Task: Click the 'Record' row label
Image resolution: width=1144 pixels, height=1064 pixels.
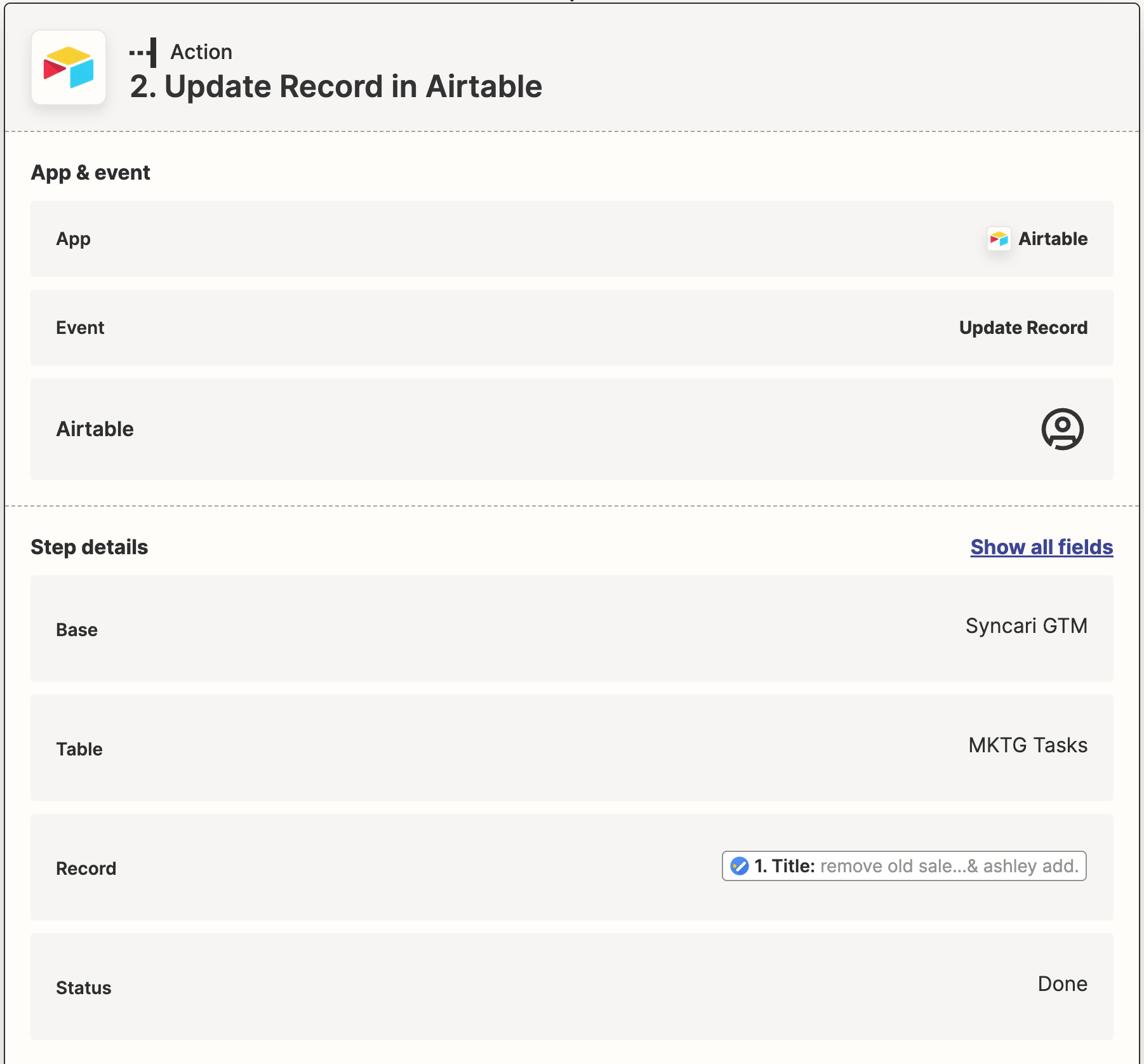Action: coord(86,868)
